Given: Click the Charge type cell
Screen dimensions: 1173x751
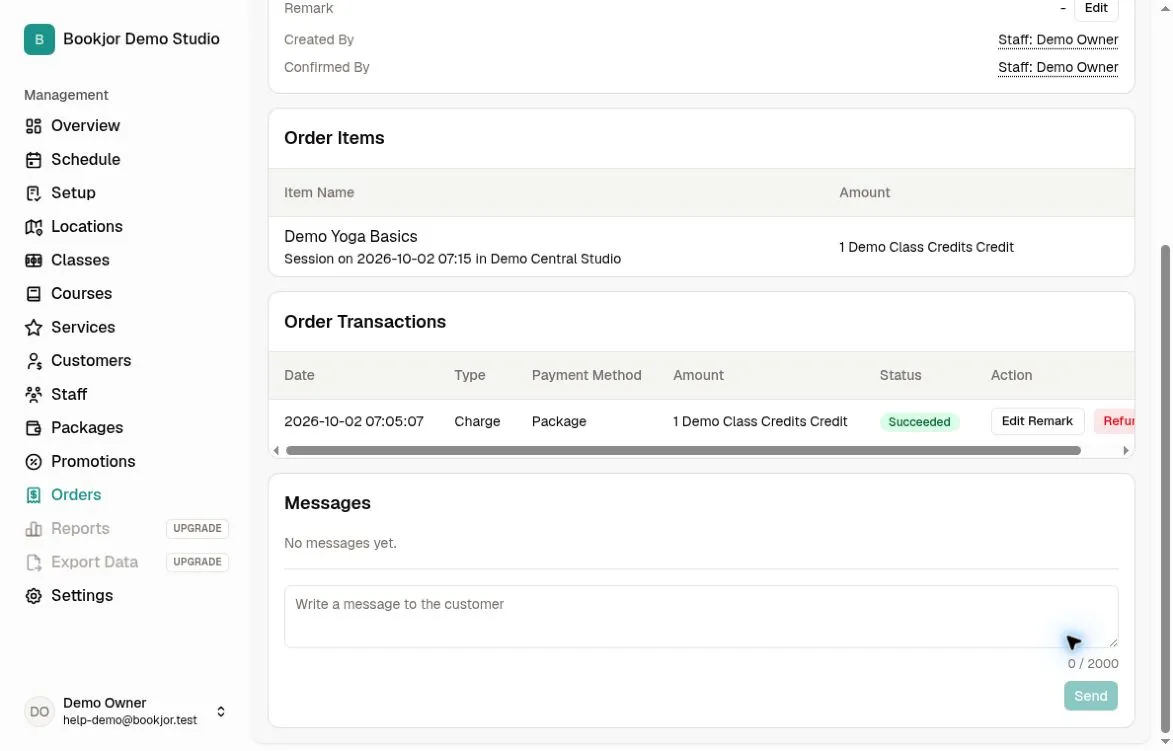Looking at the screenshot, I should 477,421.
